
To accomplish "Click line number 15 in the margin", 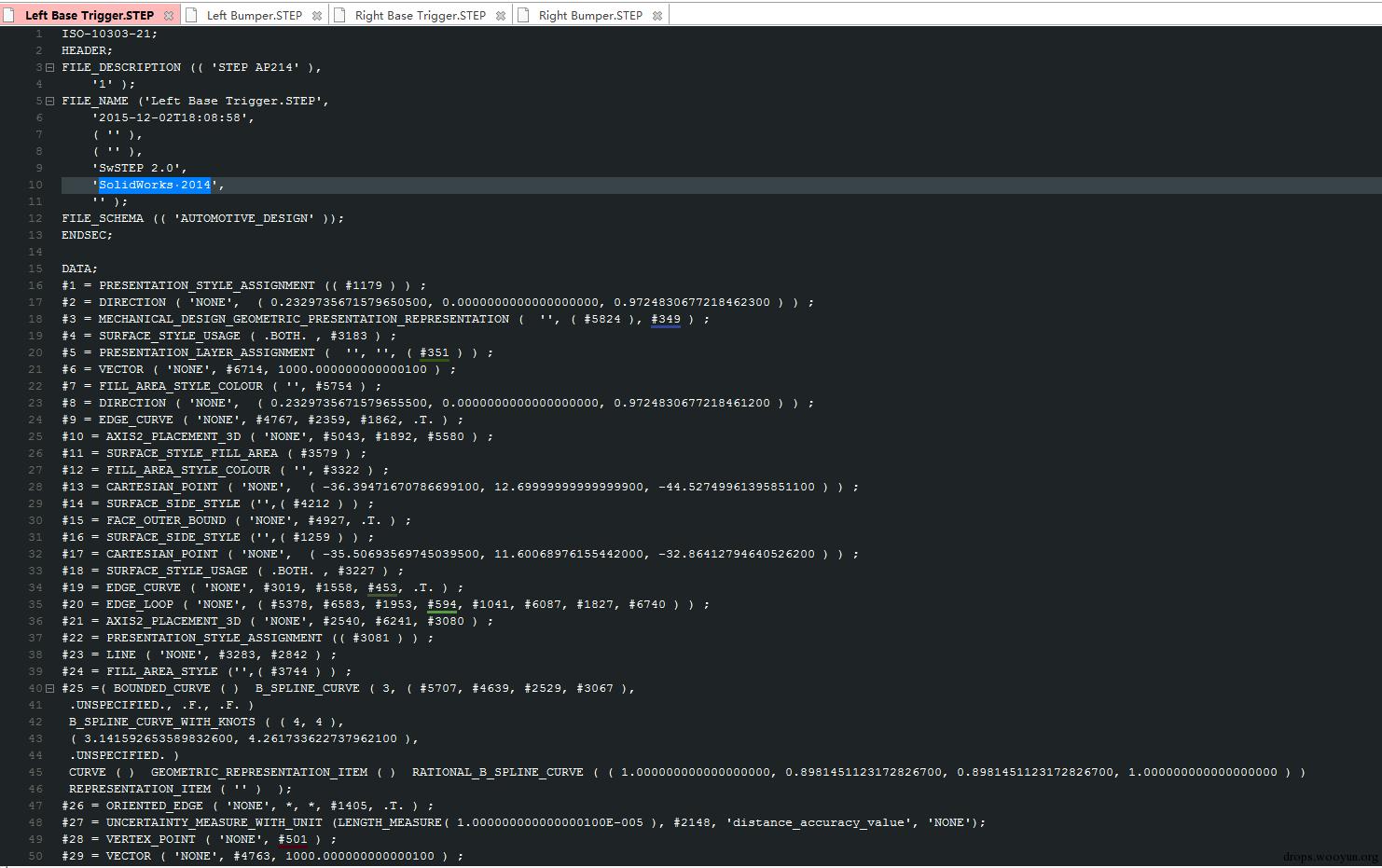I will (35, 269).
